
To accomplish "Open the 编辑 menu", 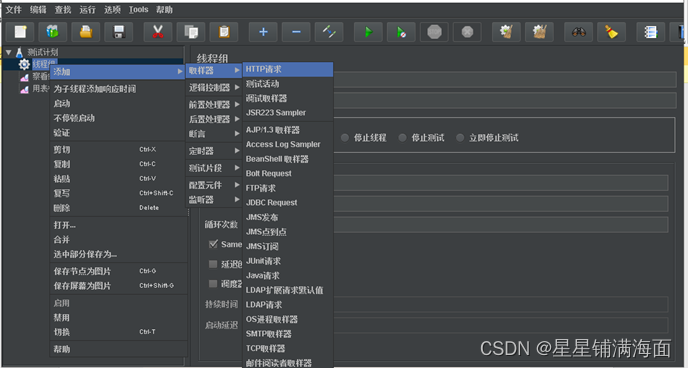I will [38, 10].
